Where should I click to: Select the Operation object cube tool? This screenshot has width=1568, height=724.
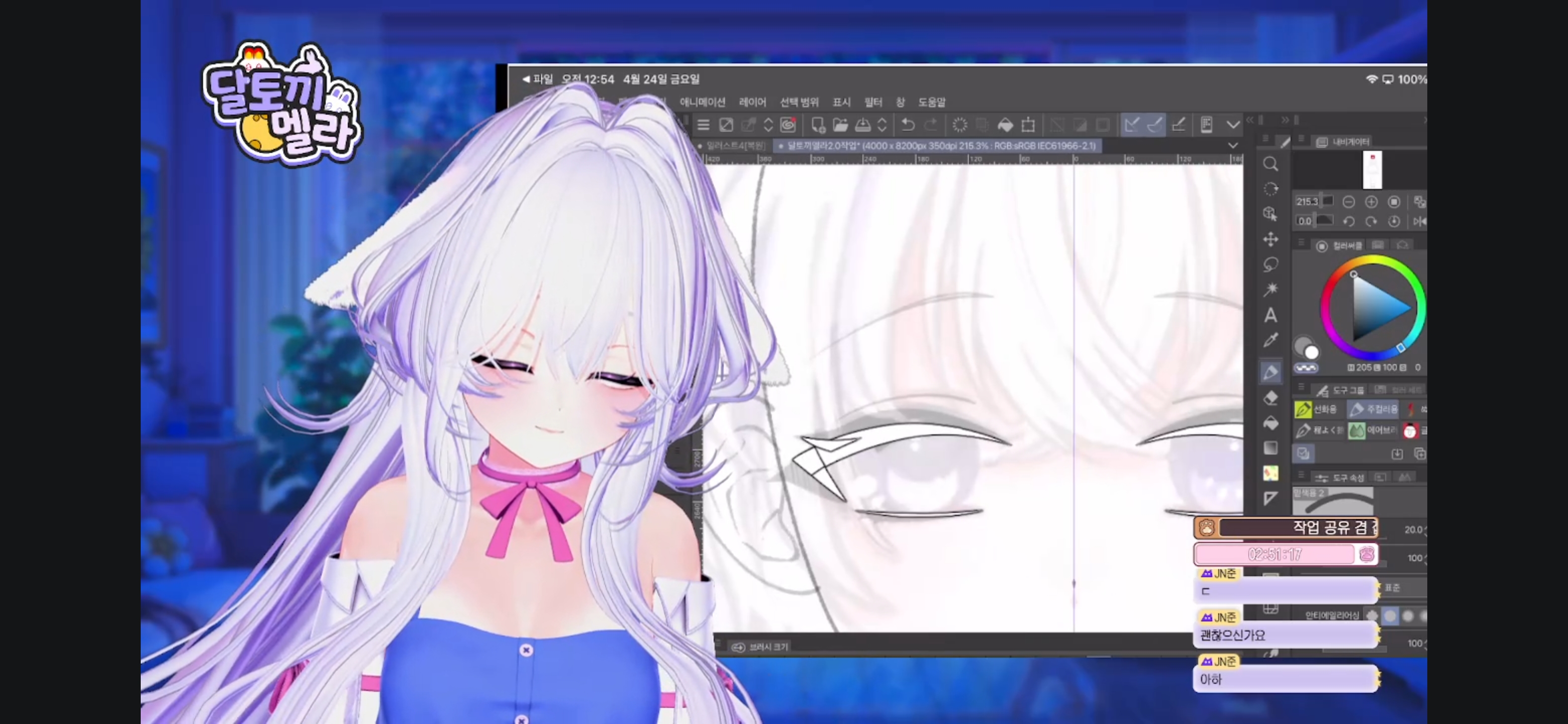coord(1270,214)
